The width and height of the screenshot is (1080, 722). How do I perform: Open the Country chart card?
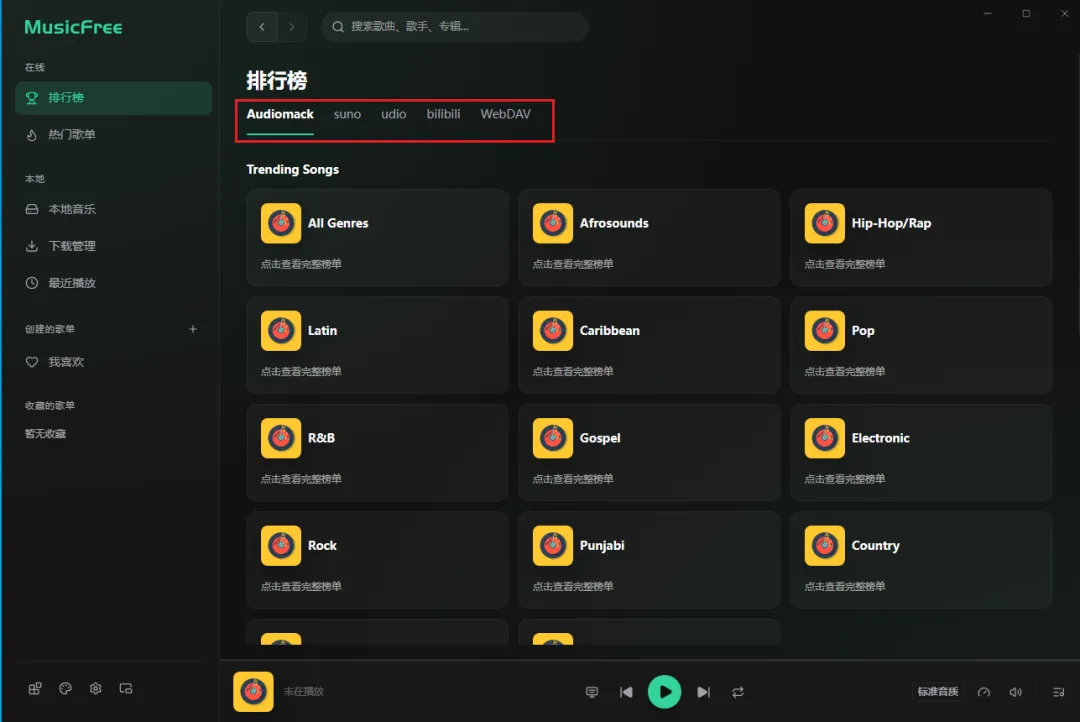(921, 560)
